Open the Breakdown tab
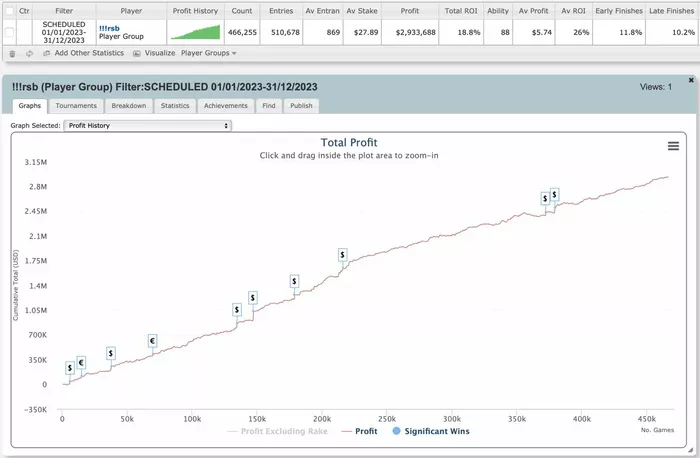Screen dimensions: 700x458 [x=129, y=106]
